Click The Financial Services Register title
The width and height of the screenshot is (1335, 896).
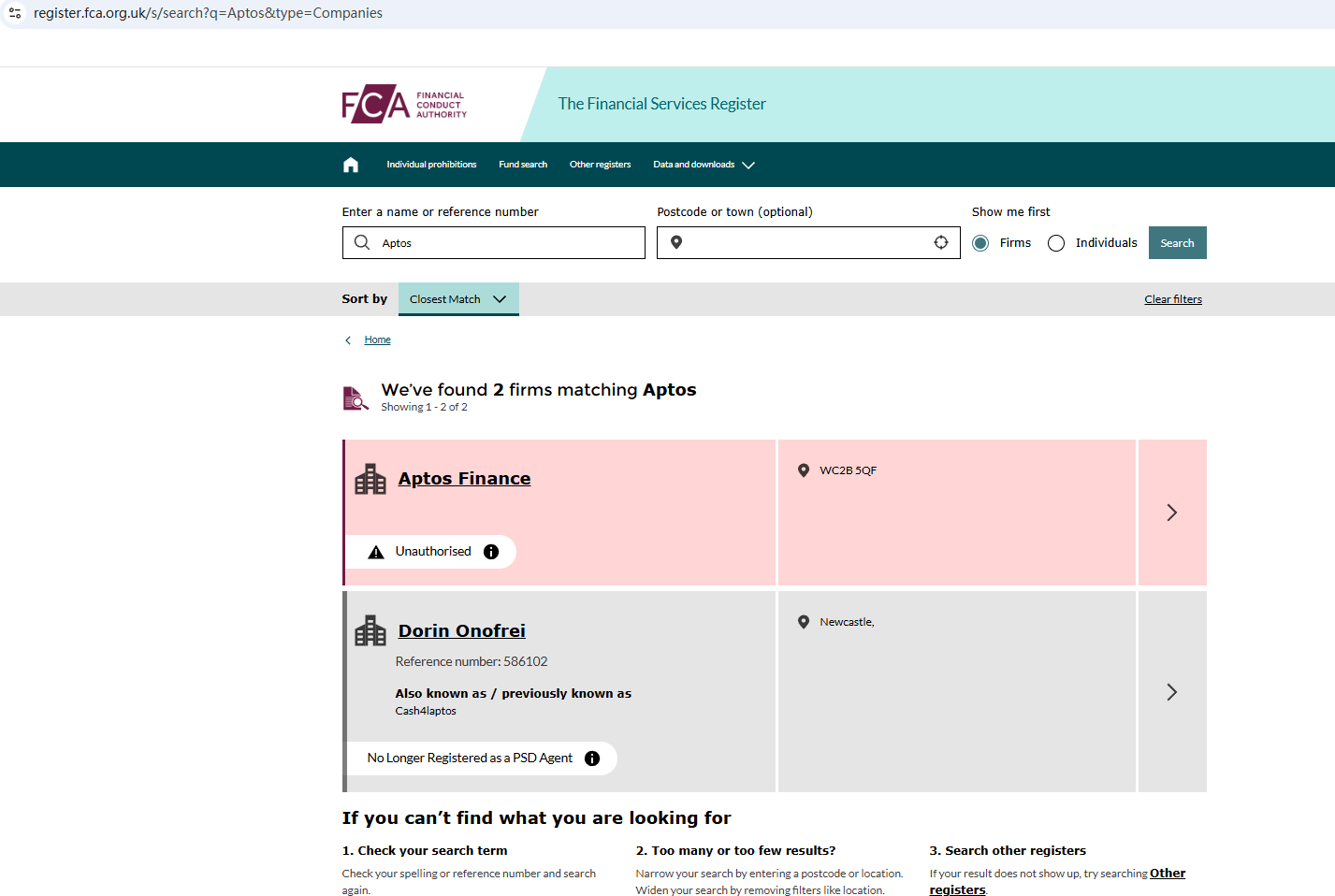pyautogui.click(x=662, y=104)
